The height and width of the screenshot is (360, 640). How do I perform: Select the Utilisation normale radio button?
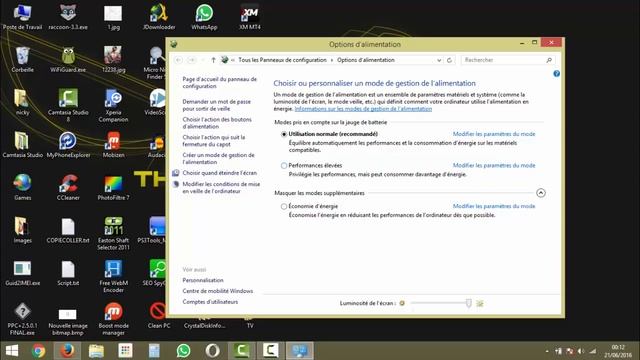[284, 134]
